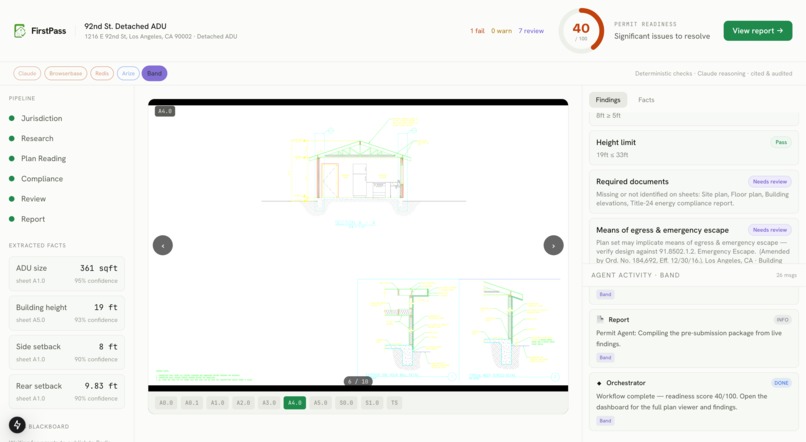This screenshot has width=806, height=442.
Task: Click the '92nd St. Detached ADU' project title
Action: click(x=125, y=26)
